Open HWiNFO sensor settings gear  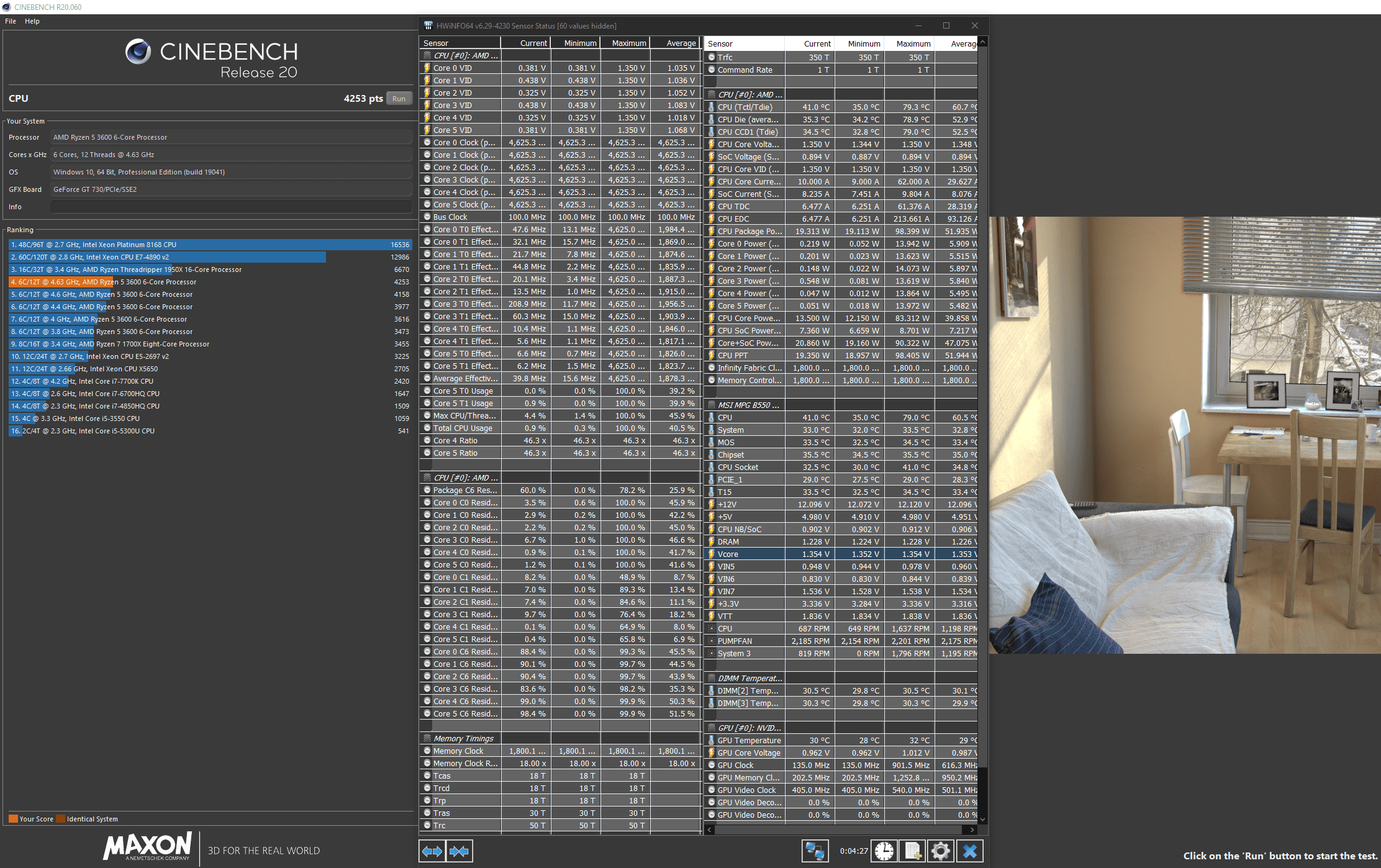pos(941,851)
